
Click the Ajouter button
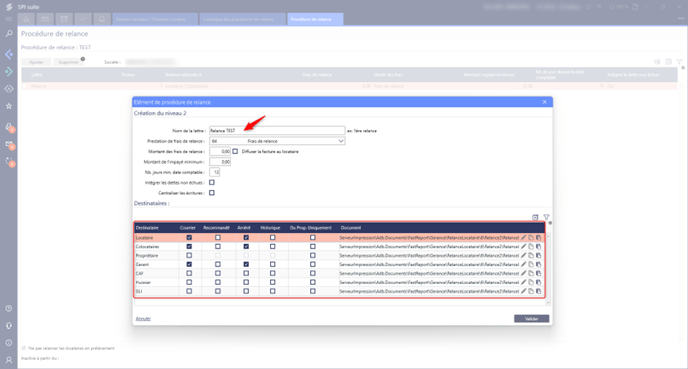coord(36,62)
